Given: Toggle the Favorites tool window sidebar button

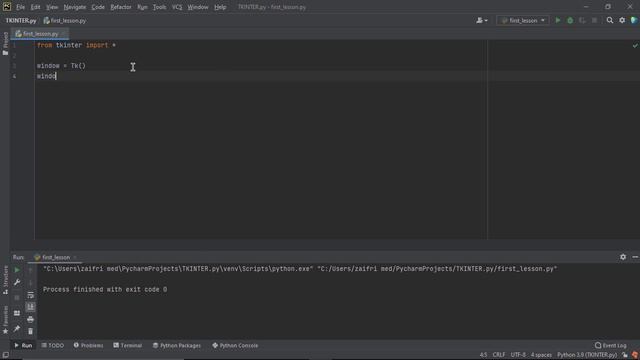Looking at the screenshot, I should point(5,319).
